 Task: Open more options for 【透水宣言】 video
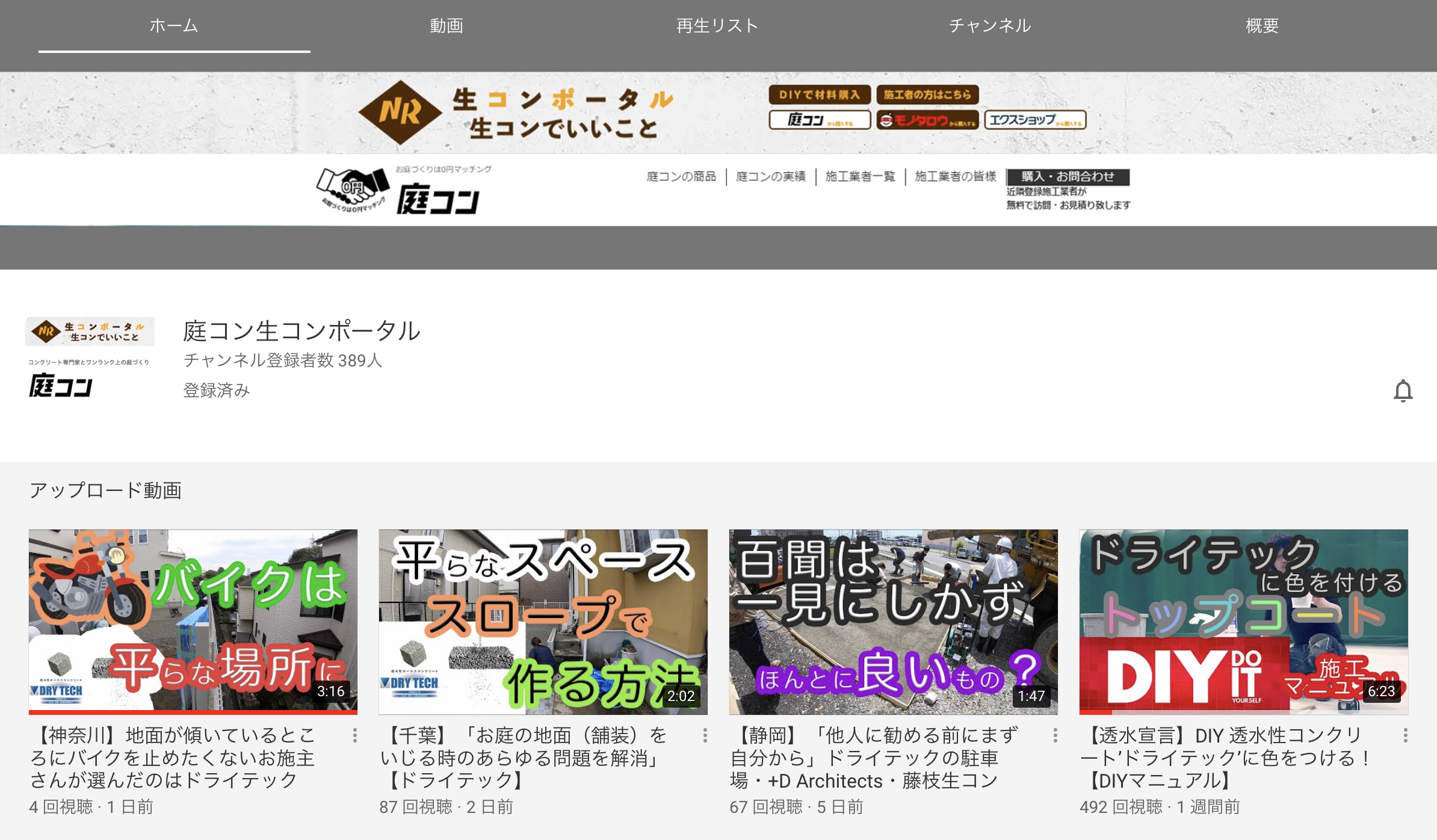(x=1406, y=735)
